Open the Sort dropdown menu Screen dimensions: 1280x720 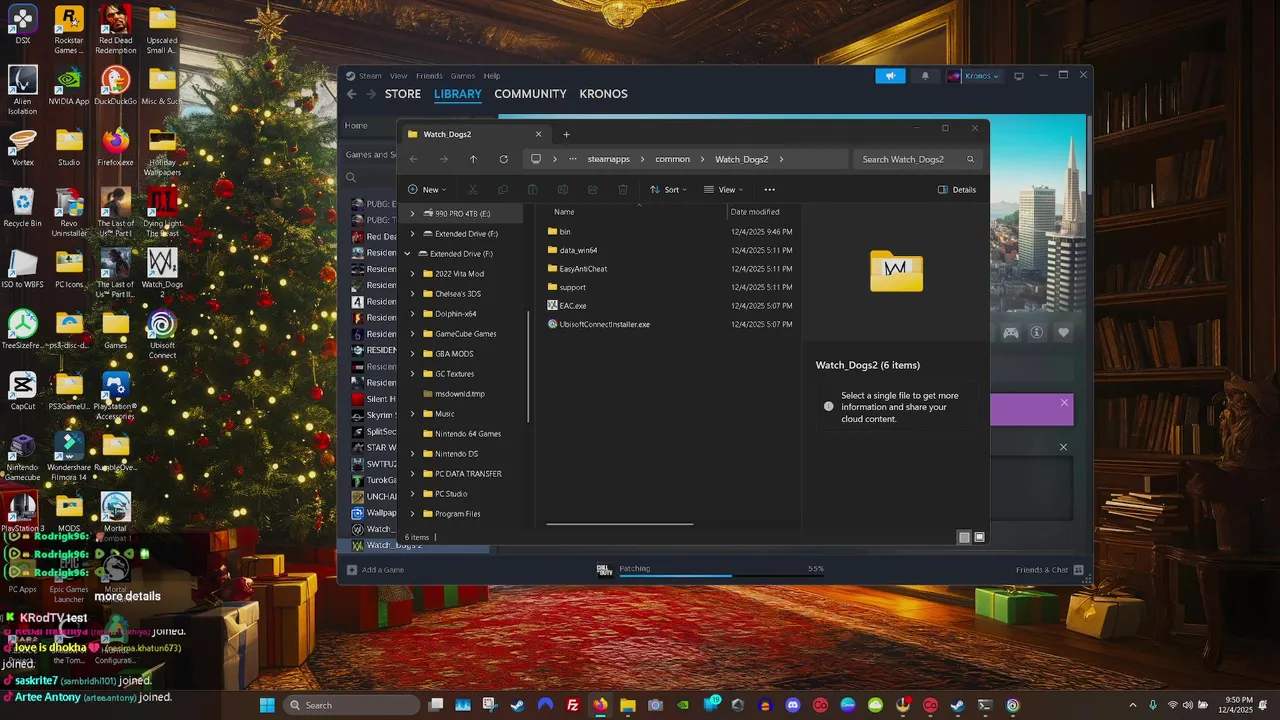668,189
